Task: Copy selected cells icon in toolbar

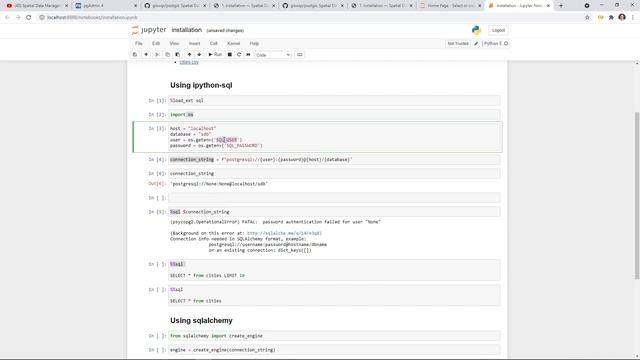Action: [x=167, y=55]
